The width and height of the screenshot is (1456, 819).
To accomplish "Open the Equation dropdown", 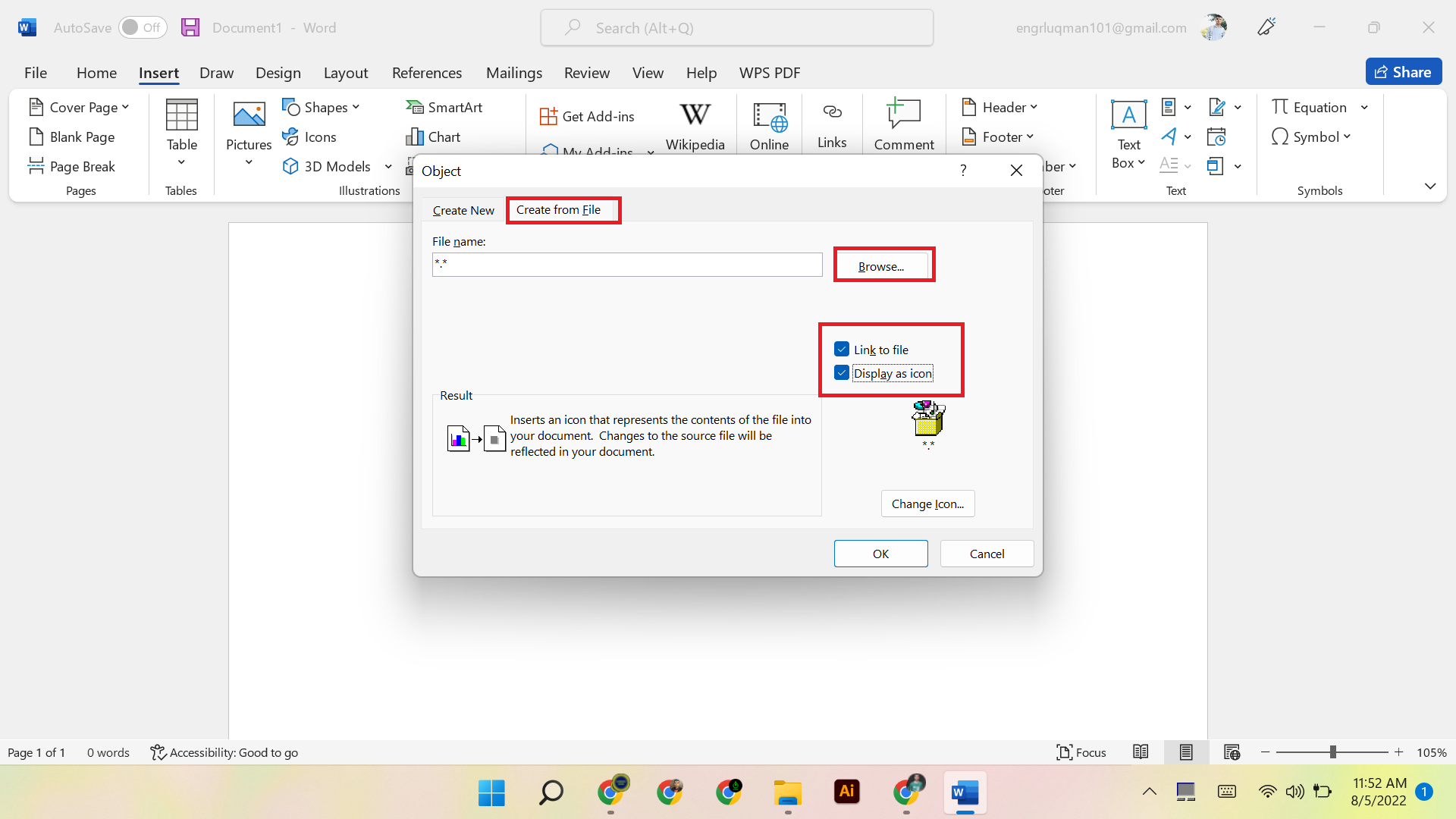I will click(x=1365, y=107).
